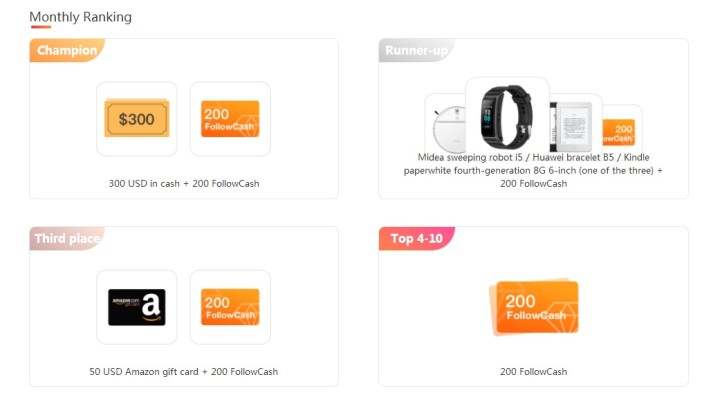
Task: Click '50 USD Amazon gift card' caption
Action: [x=144, y=371]
